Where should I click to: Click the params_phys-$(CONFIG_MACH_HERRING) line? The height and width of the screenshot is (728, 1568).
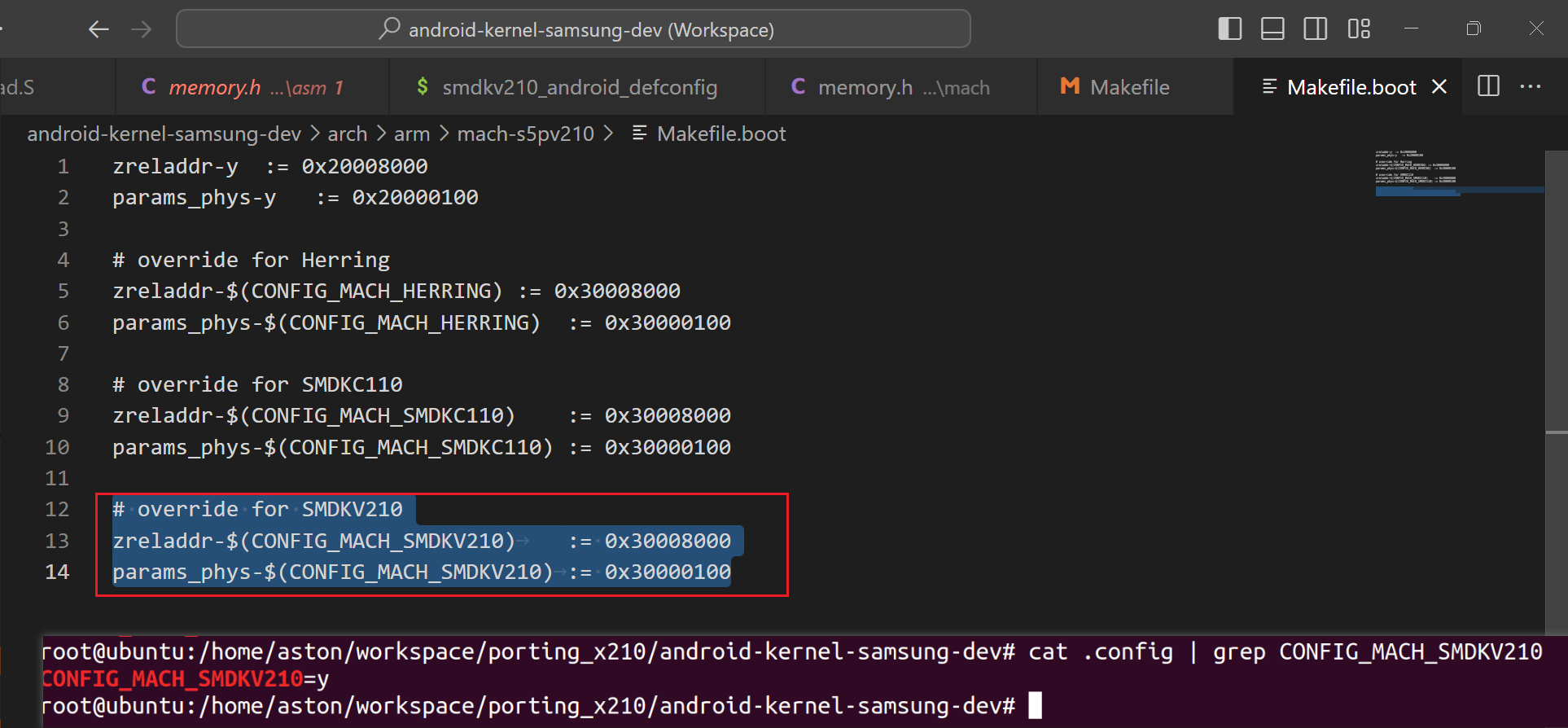point(422,322)
